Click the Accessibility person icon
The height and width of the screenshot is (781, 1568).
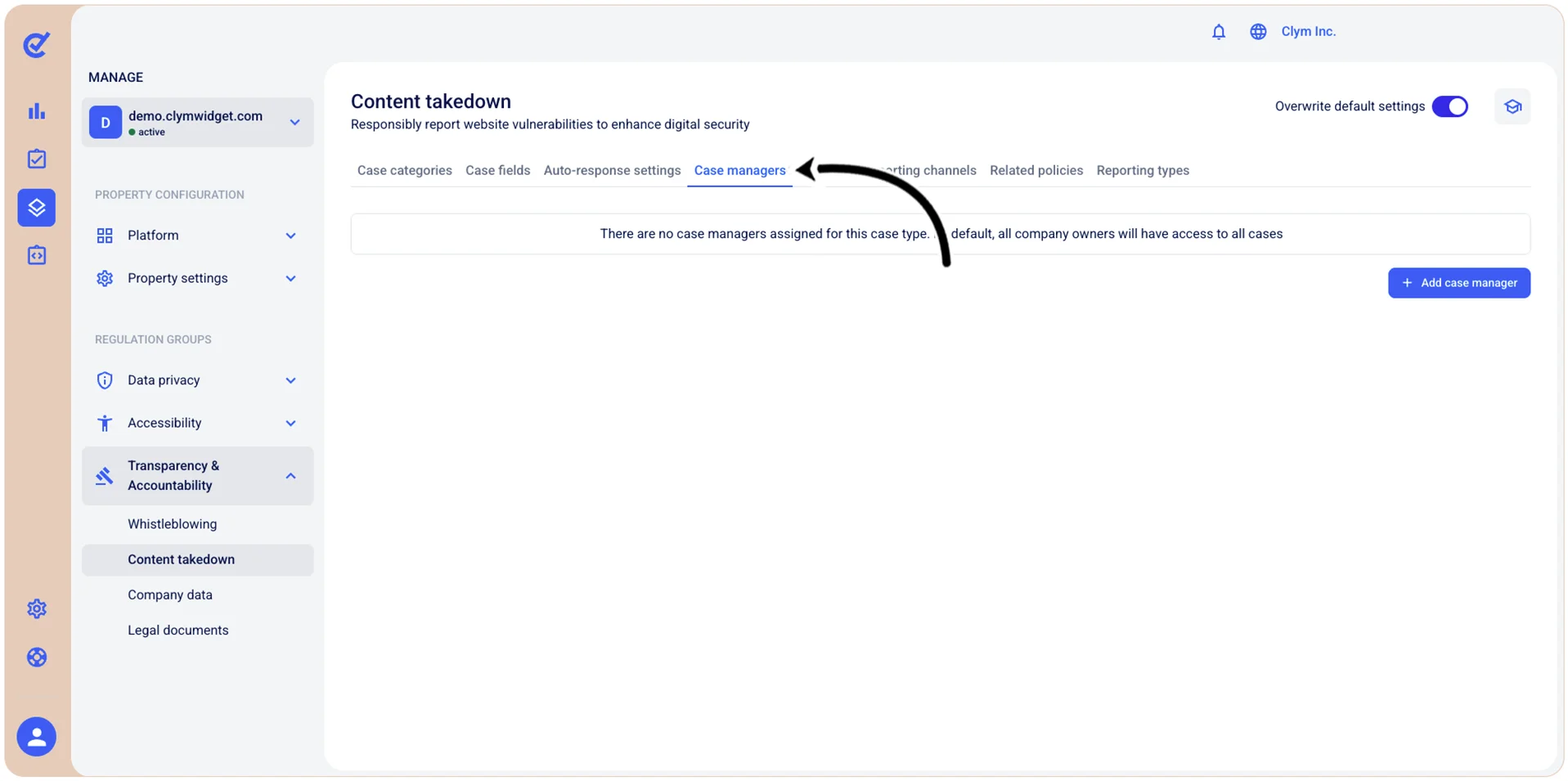click(105, 423)
